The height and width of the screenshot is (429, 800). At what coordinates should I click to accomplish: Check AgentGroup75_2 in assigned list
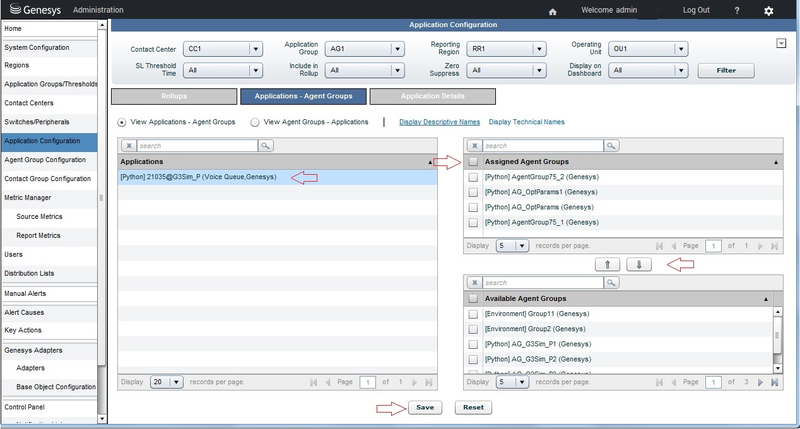[473, 177]
